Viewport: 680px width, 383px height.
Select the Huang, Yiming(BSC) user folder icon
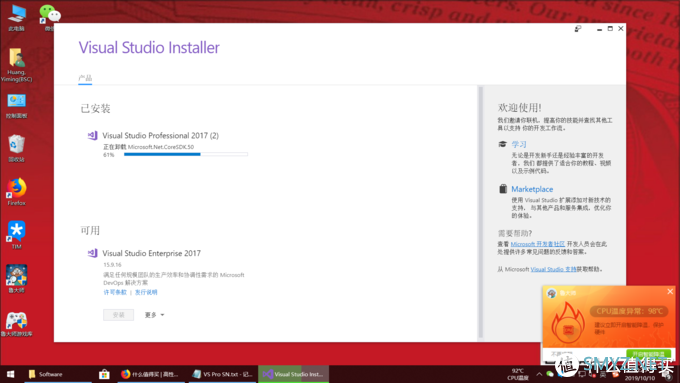click(16, 65)
